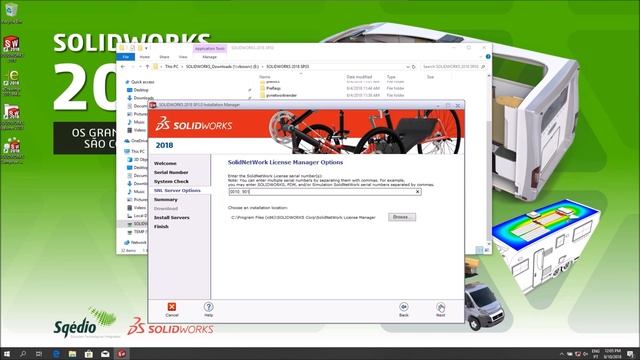Click the taskbar search icon
Viewport: 640px width, 360px height.
coord(23,353)
